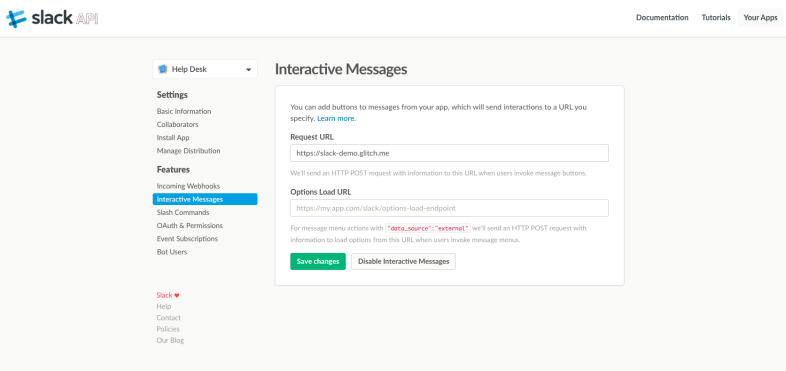Open Basic Information settings
Viewport: 786px width, 371px height.
pyautogui.click(x=184, y=111)
